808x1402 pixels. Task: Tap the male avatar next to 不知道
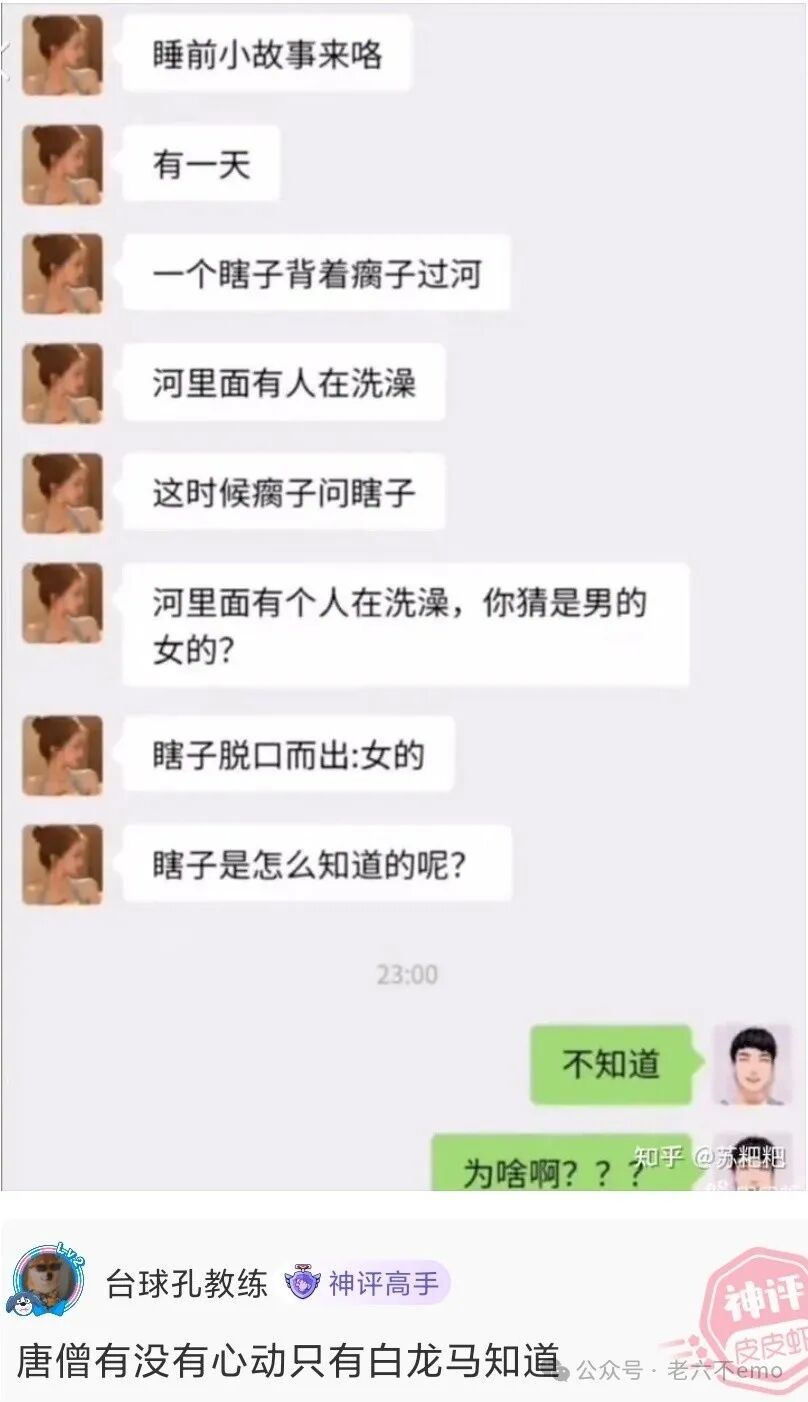[x=752, y=1064]
